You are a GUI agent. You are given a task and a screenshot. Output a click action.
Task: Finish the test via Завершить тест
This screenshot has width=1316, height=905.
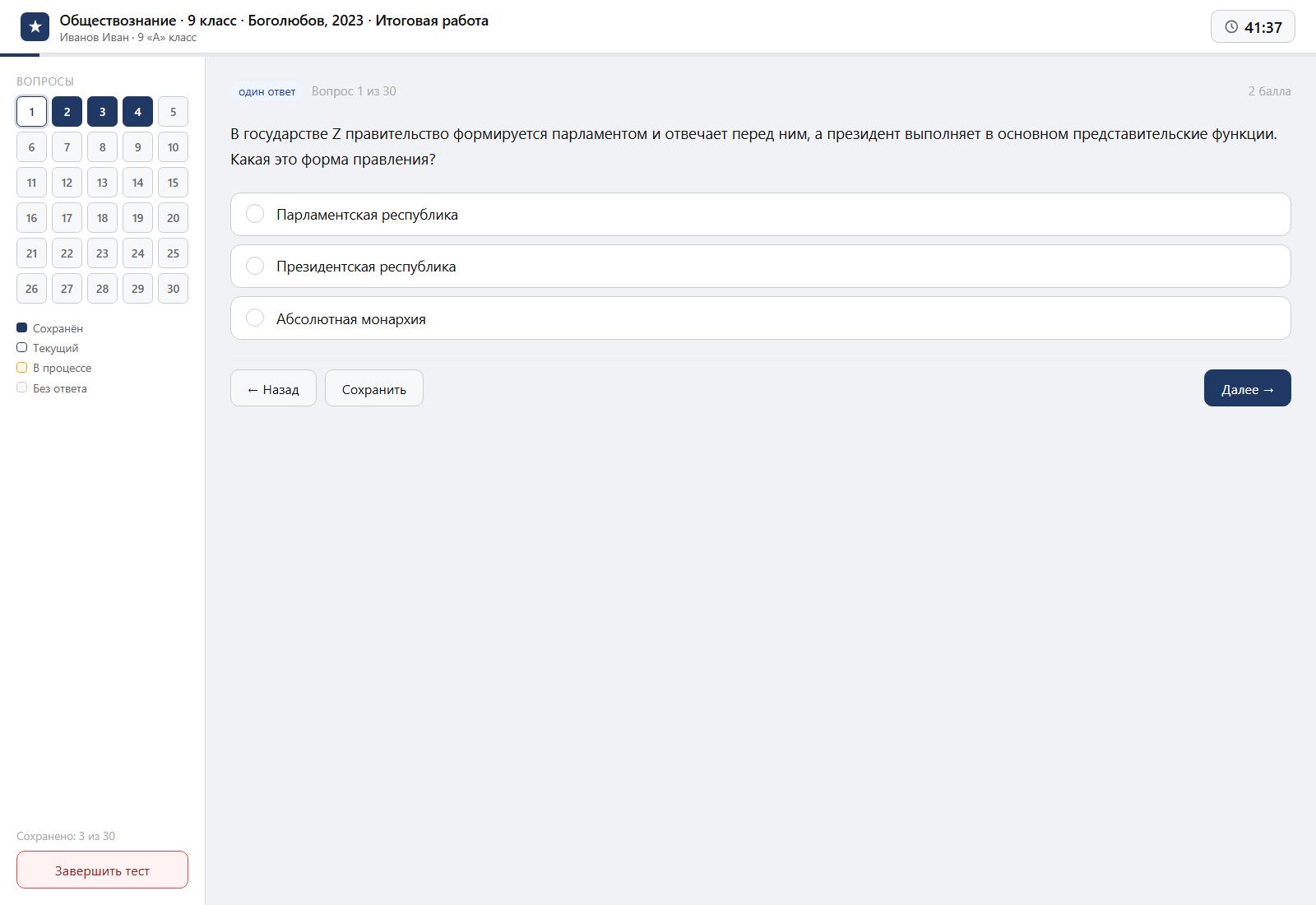[102, 870]
